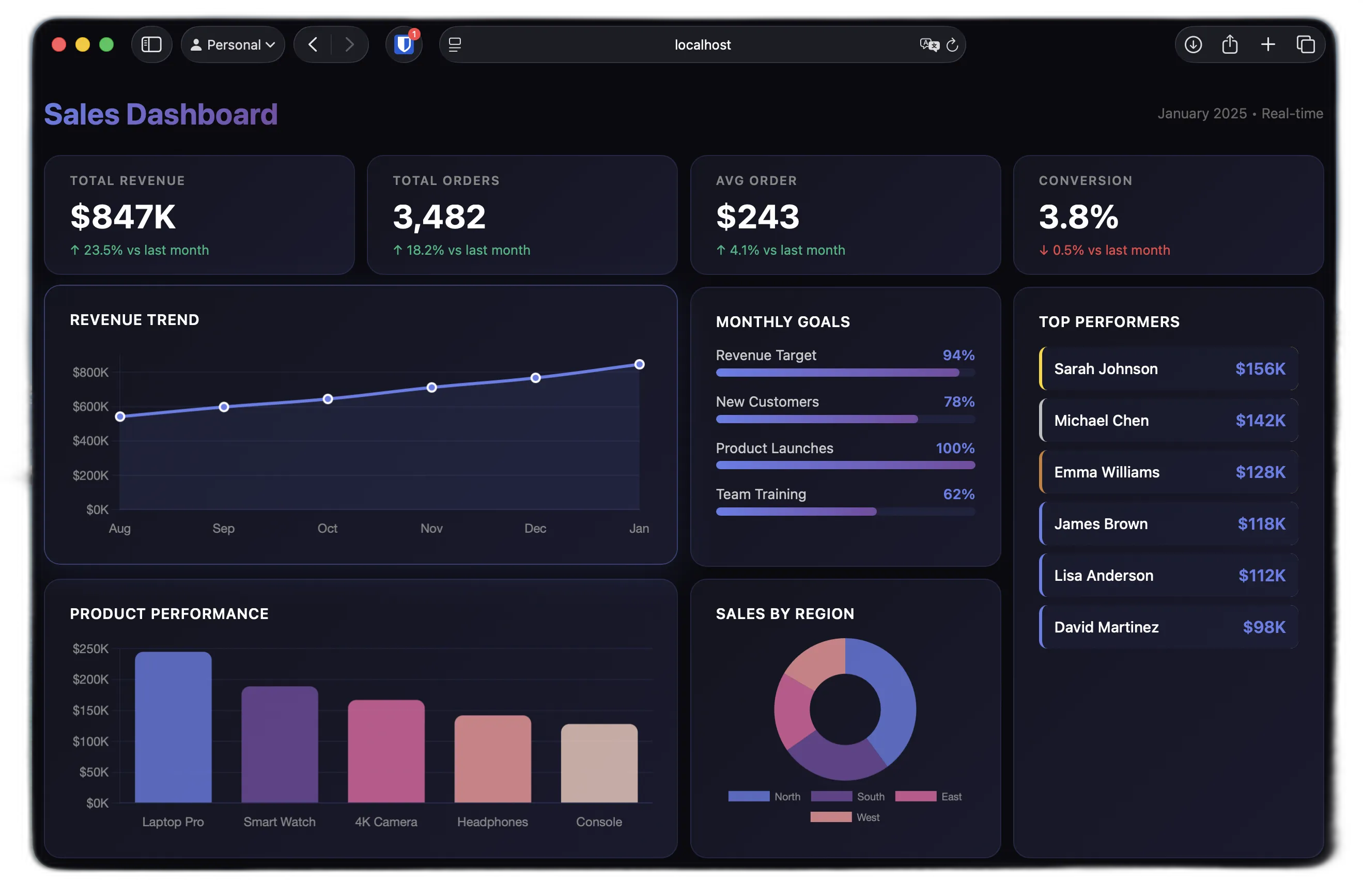Image resolution: width=1363 pixels, height=896 pixels.
Task: Go back to the previous page
Action: coord(313,44)
